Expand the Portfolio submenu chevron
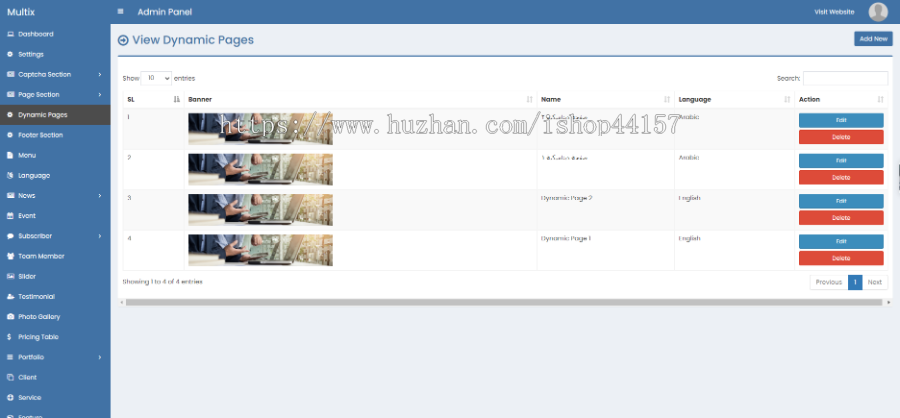900x418 pixels. (100, 357)
